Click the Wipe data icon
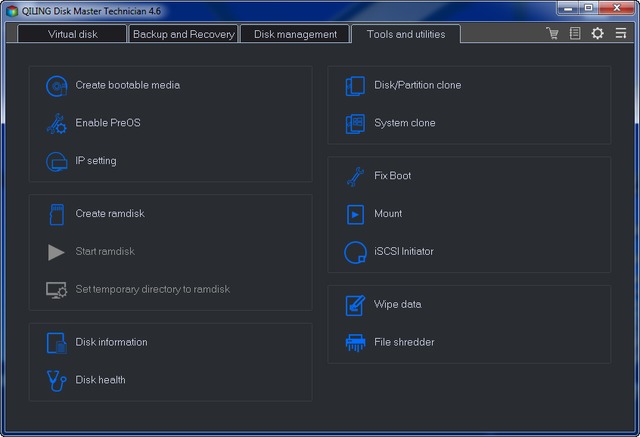 355,305
